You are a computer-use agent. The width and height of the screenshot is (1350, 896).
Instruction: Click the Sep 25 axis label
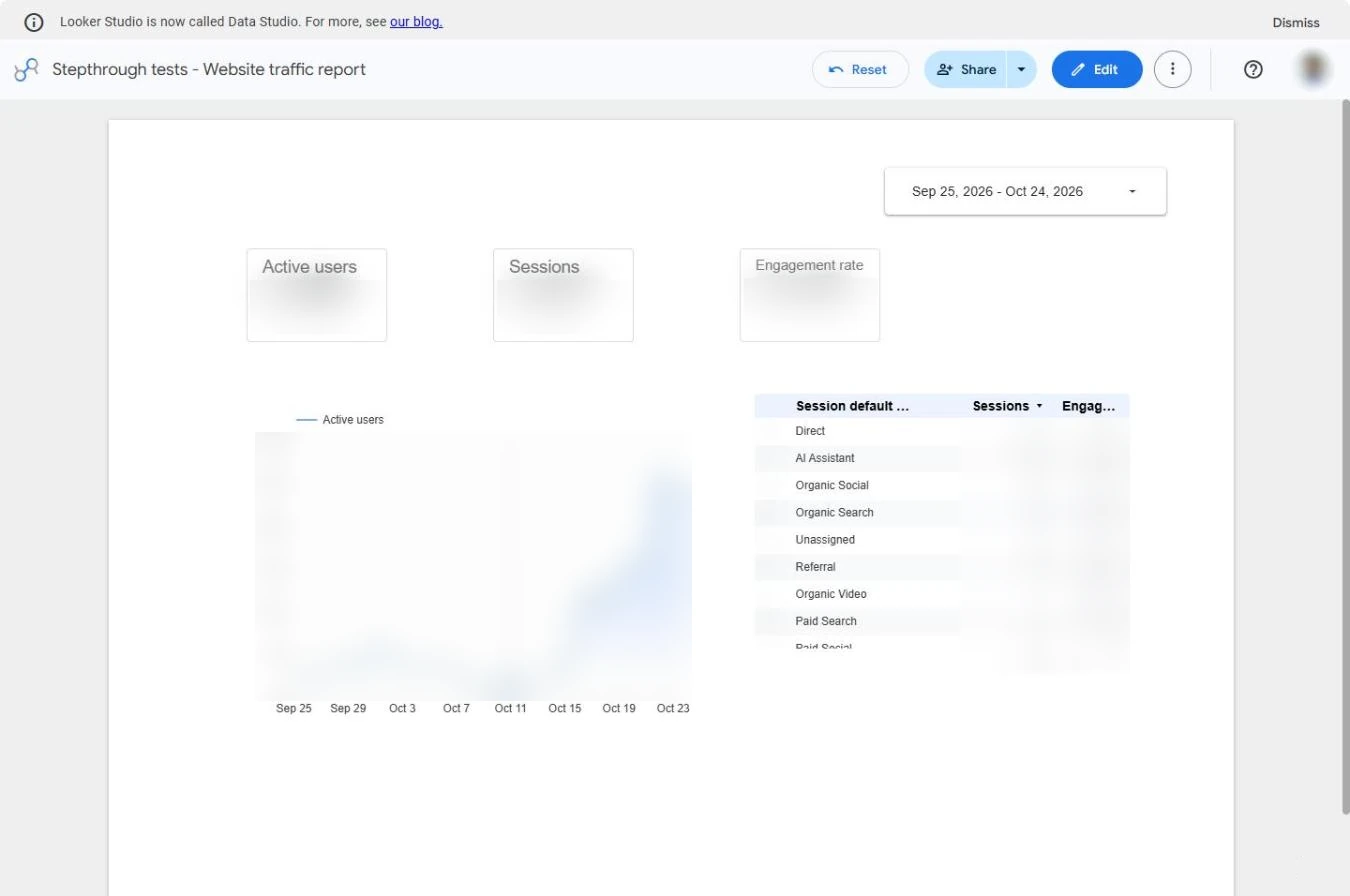coord(294,708)
